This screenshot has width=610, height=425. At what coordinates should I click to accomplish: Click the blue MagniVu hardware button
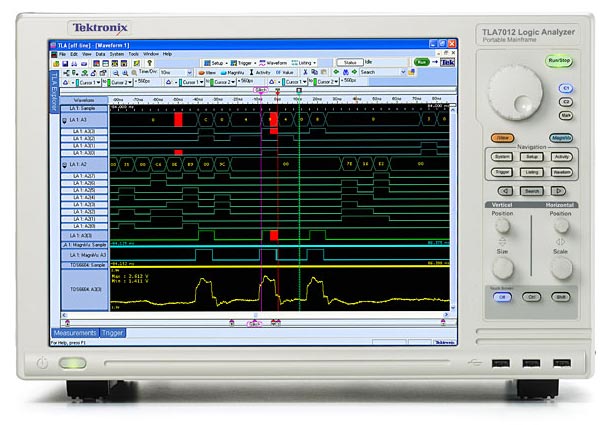561,138
